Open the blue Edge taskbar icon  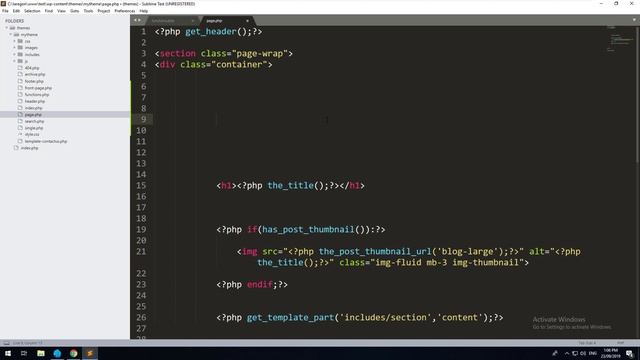[x=57, y=353]
